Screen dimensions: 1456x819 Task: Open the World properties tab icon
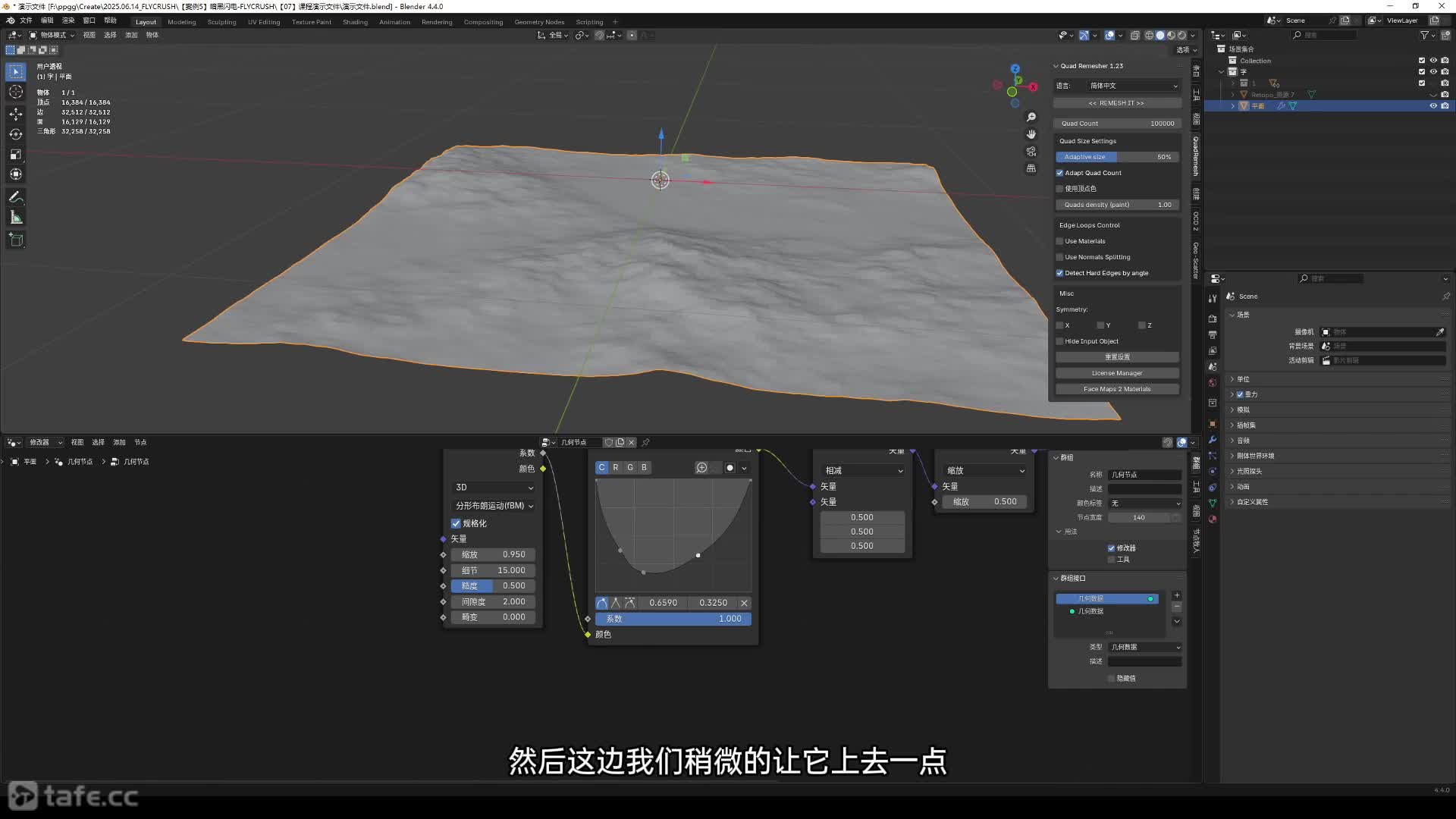(x=1213, y=383)
